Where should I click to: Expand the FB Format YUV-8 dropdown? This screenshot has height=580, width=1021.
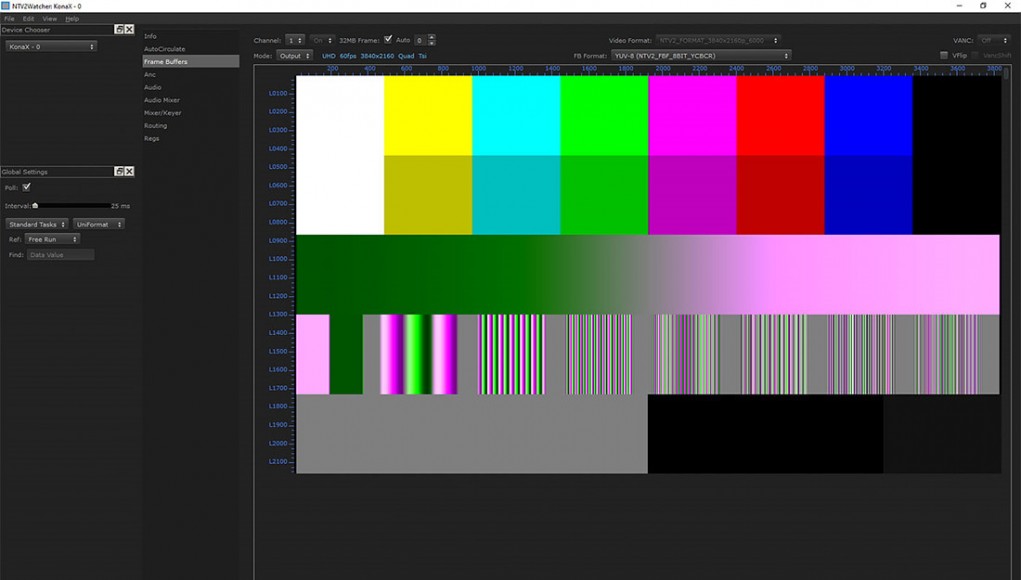701,56
